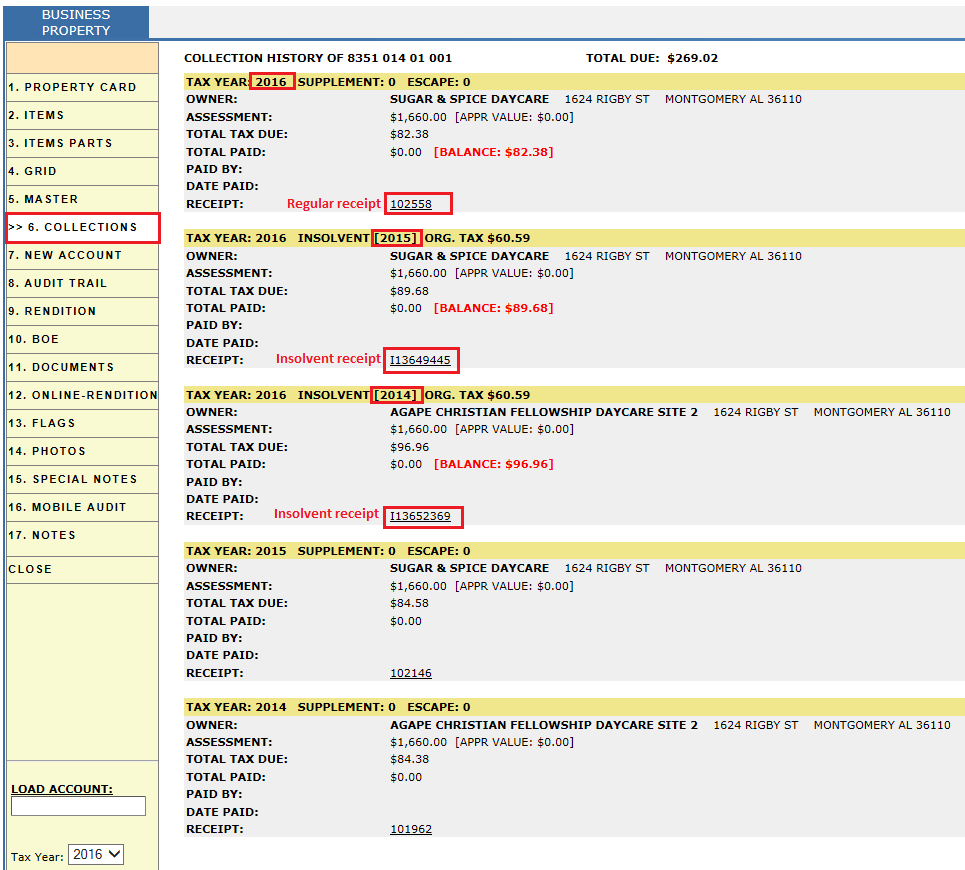Open Online-Rendition menu item

tap(82, 396)
